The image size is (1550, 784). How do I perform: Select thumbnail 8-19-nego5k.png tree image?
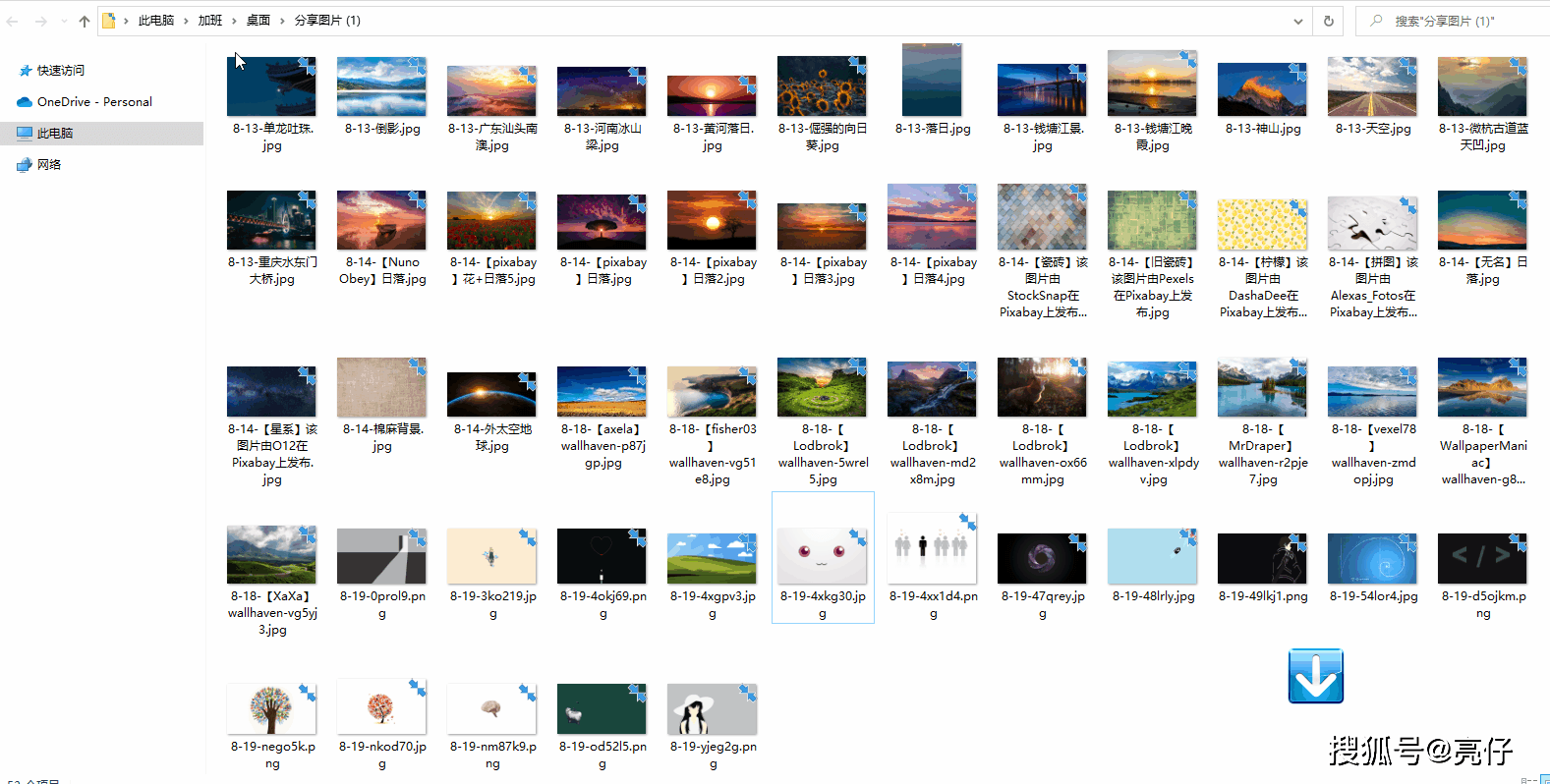click(x=271, y=709)
